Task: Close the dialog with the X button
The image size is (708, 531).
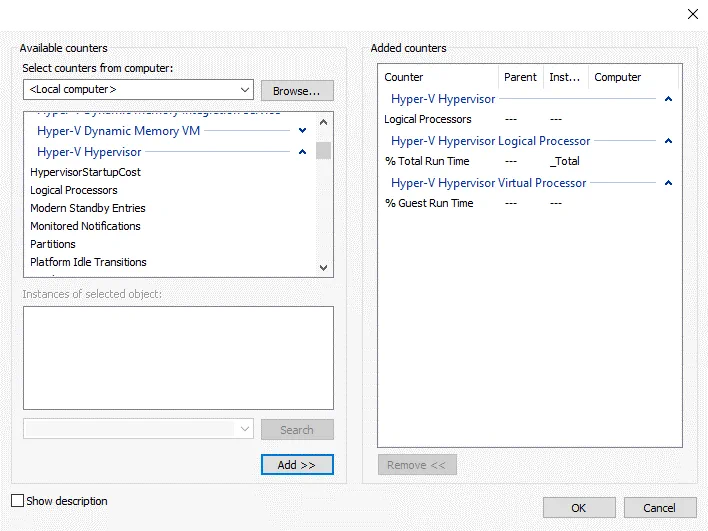Action: (692, 14)
